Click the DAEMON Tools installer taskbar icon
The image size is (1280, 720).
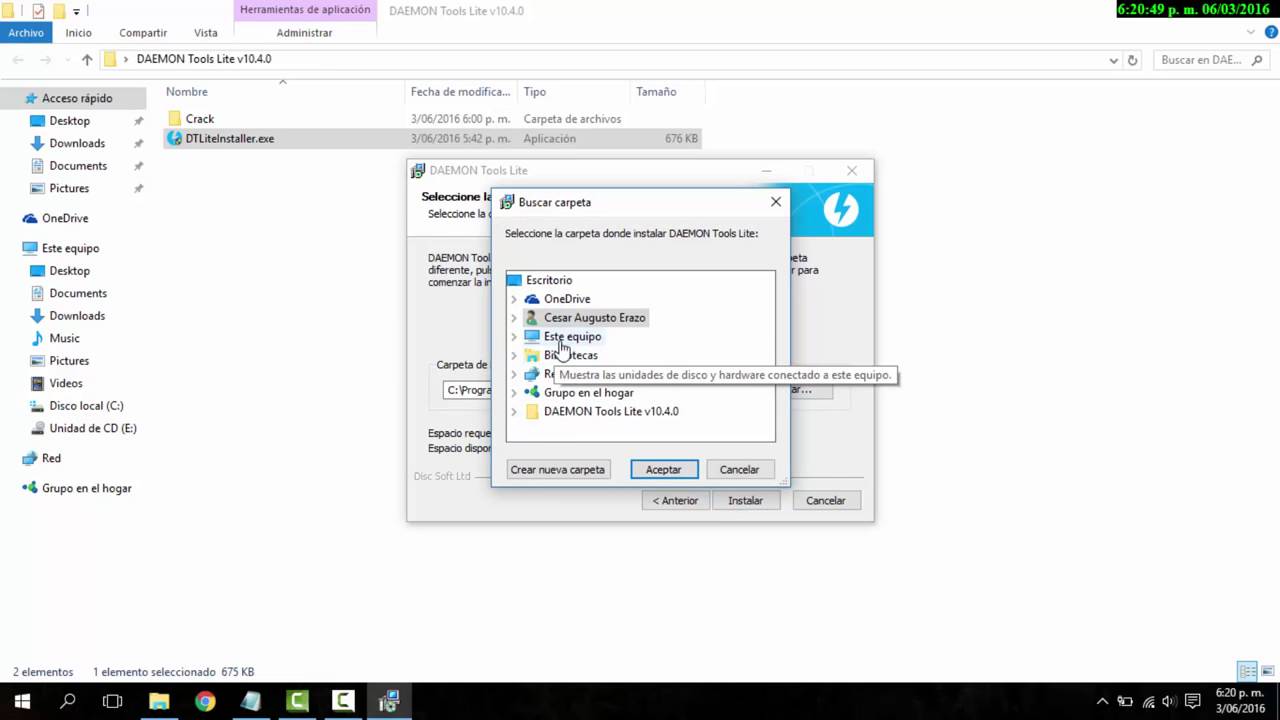pos(389,701)
